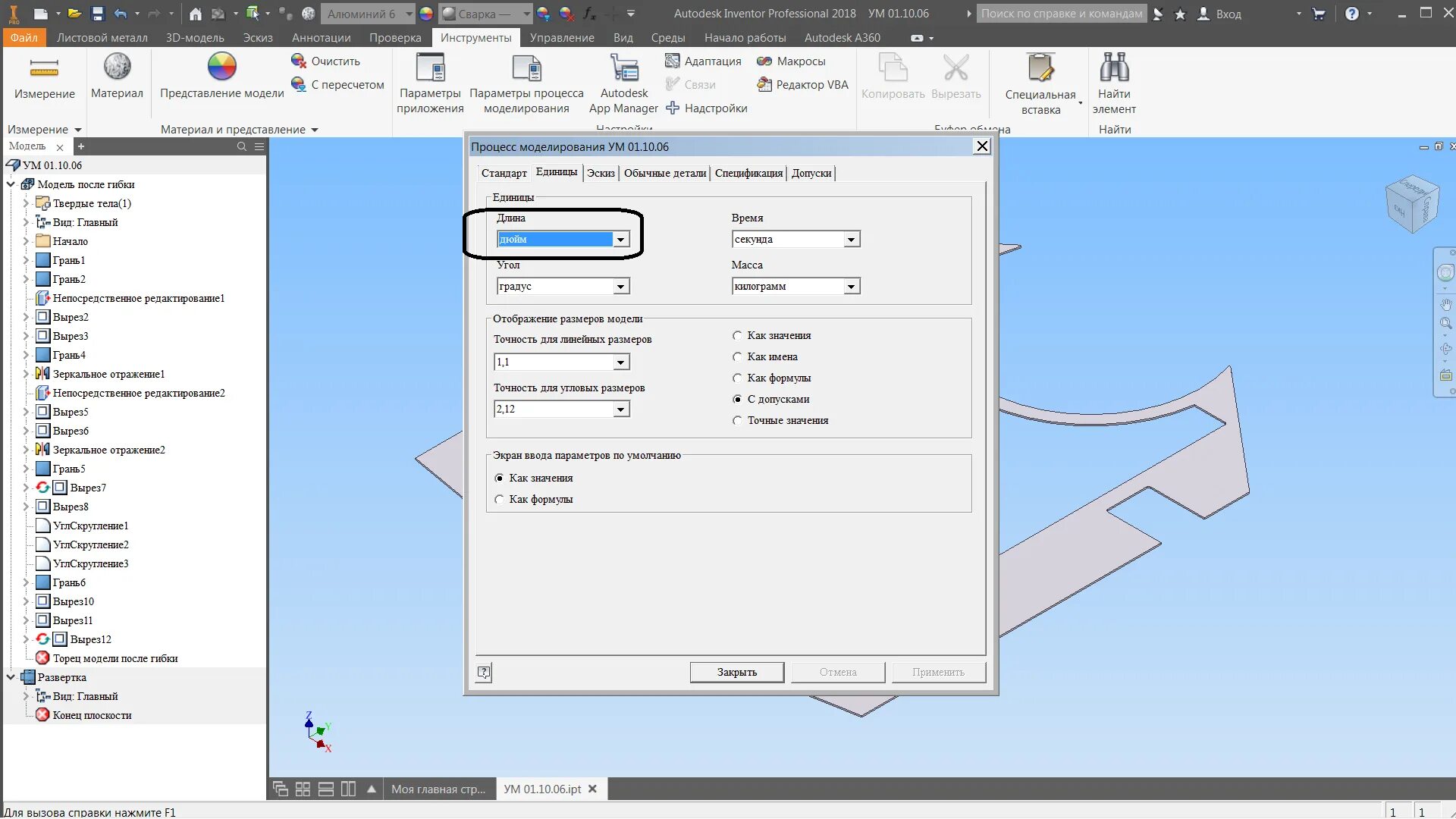Switch to the Эскиз dialog tab
The image size is (1456, 819).
[x=601, y=173]
